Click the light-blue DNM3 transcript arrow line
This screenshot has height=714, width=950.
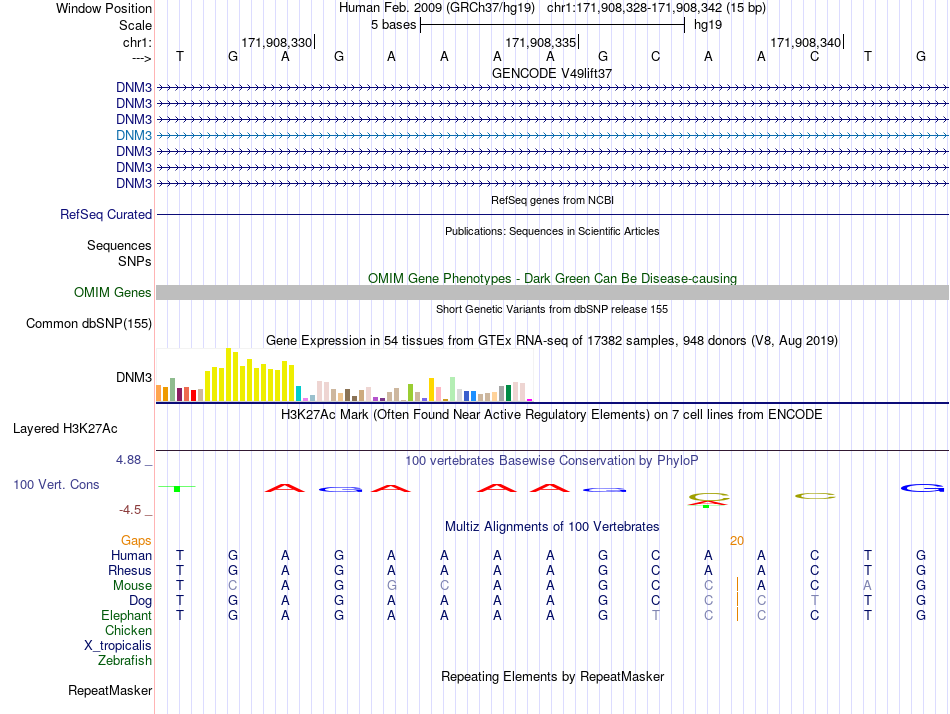coord(552,135)
